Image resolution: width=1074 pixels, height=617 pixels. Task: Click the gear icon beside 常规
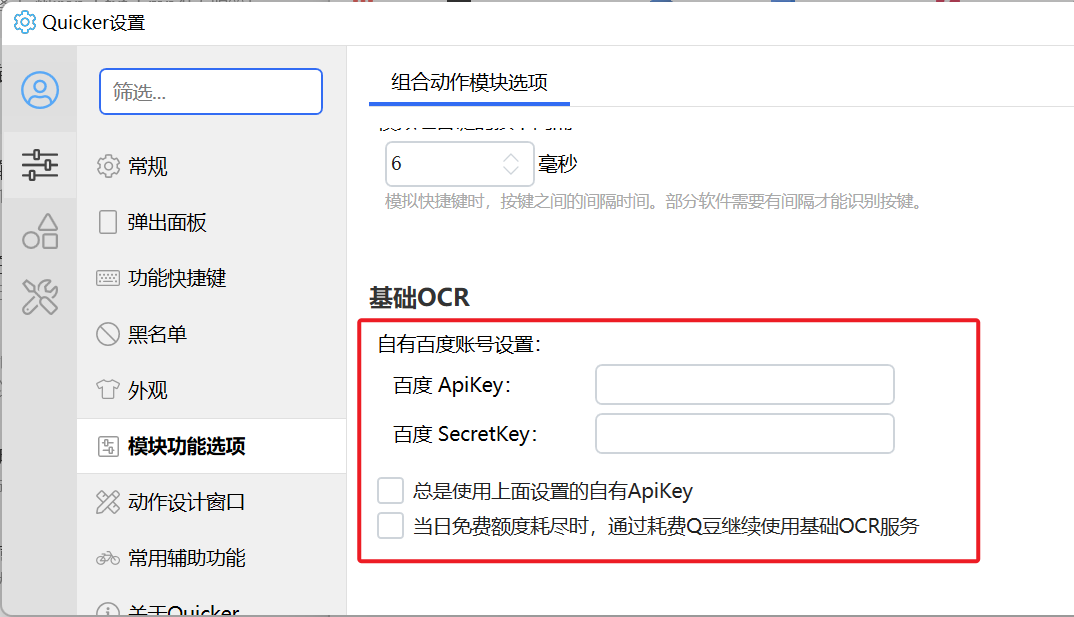(108, 166)
